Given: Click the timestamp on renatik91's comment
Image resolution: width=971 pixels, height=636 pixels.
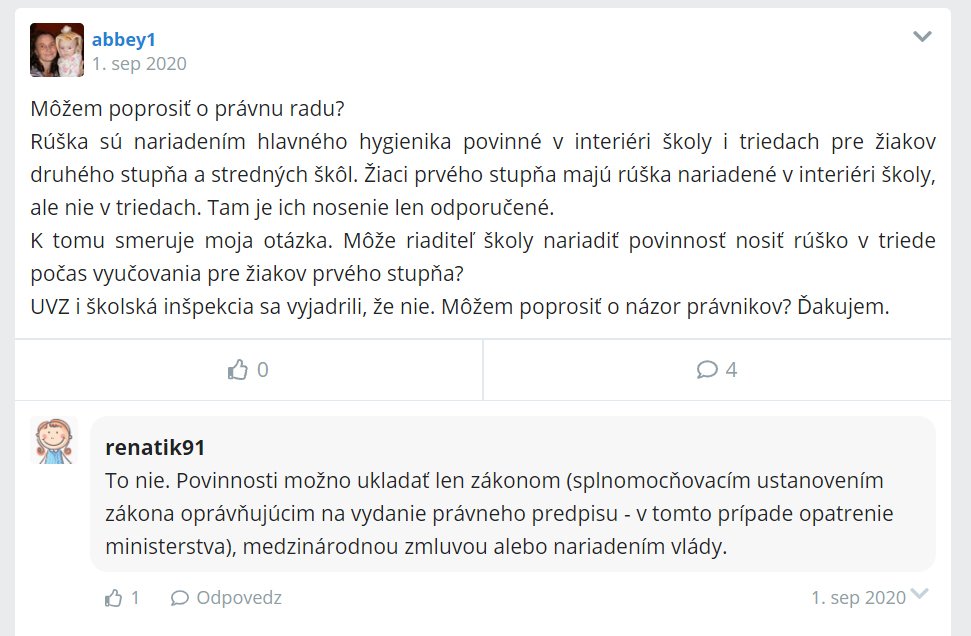Looking at the screenshot, I should (858, 598).
